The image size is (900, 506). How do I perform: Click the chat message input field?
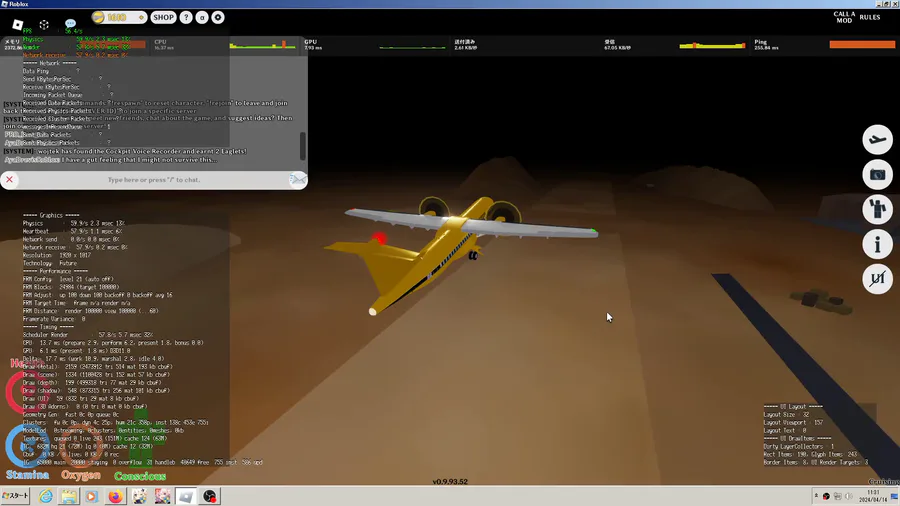coord(154,180)
